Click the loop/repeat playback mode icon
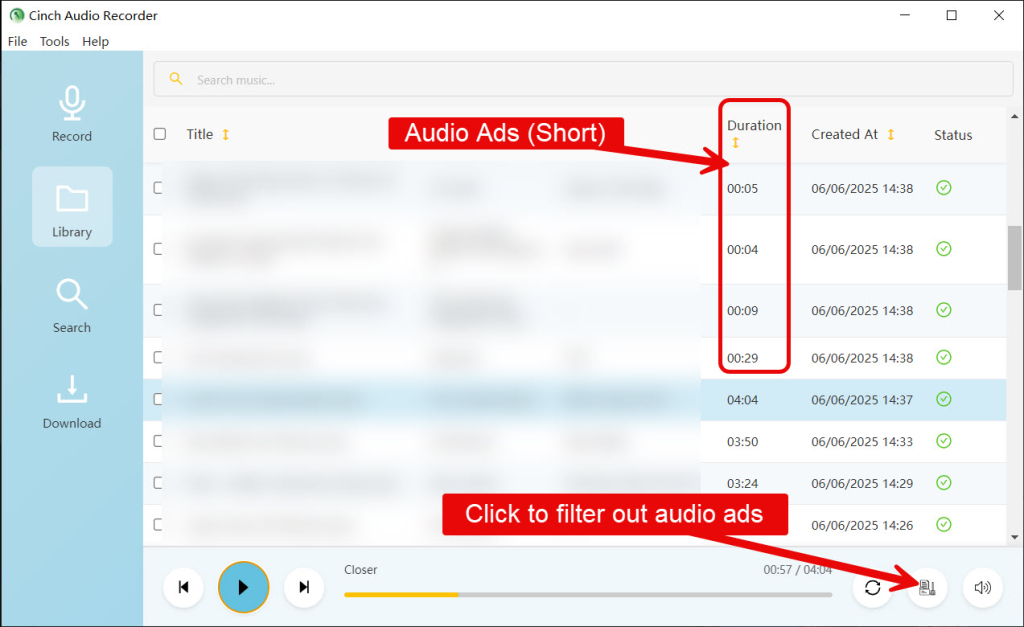This screenshot has width=1024, height=627. click(x=872, y=588)
